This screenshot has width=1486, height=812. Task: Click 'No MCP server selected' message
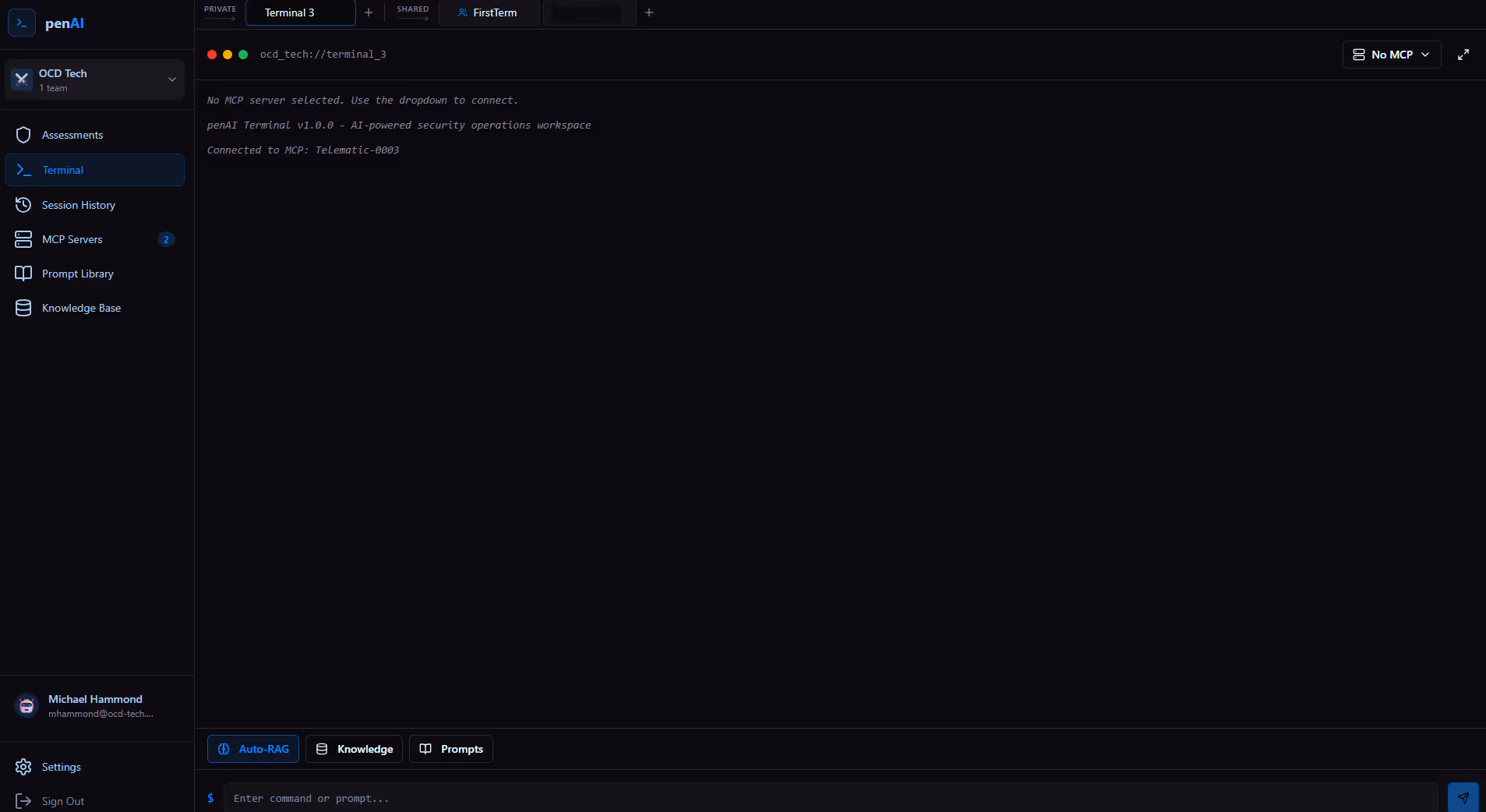click(362, 101)
